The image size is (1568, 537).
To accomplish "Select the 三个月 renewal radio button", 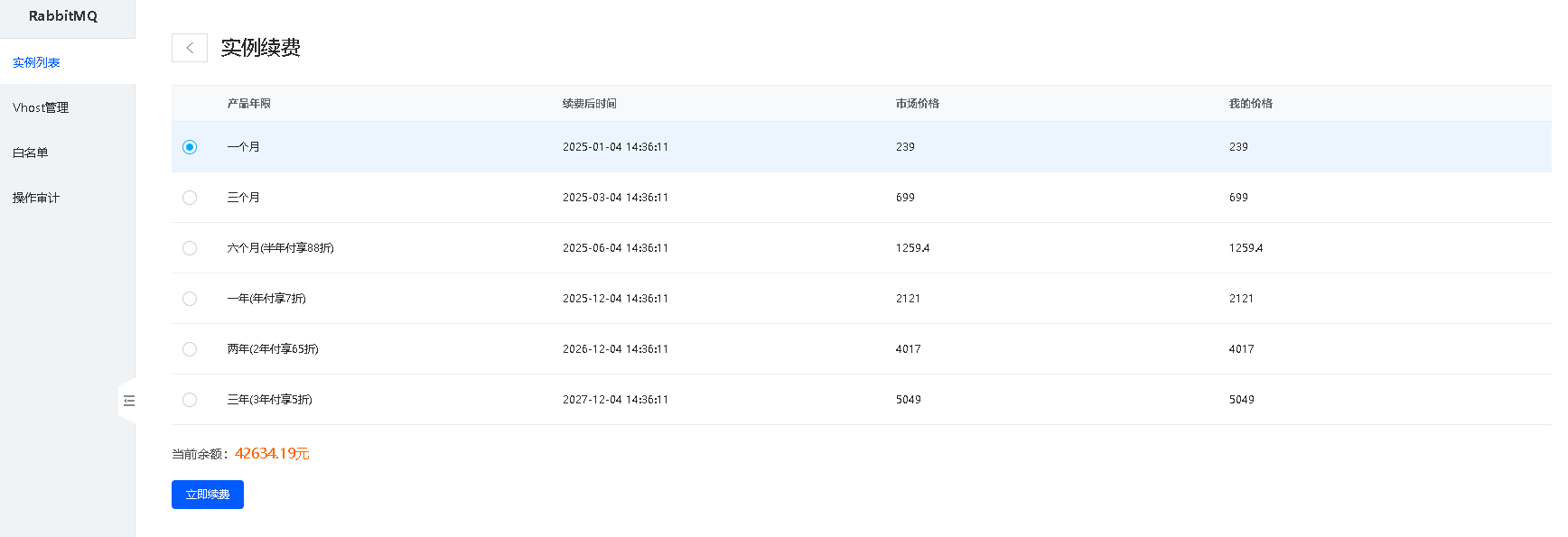I will (x=190, y=198).
